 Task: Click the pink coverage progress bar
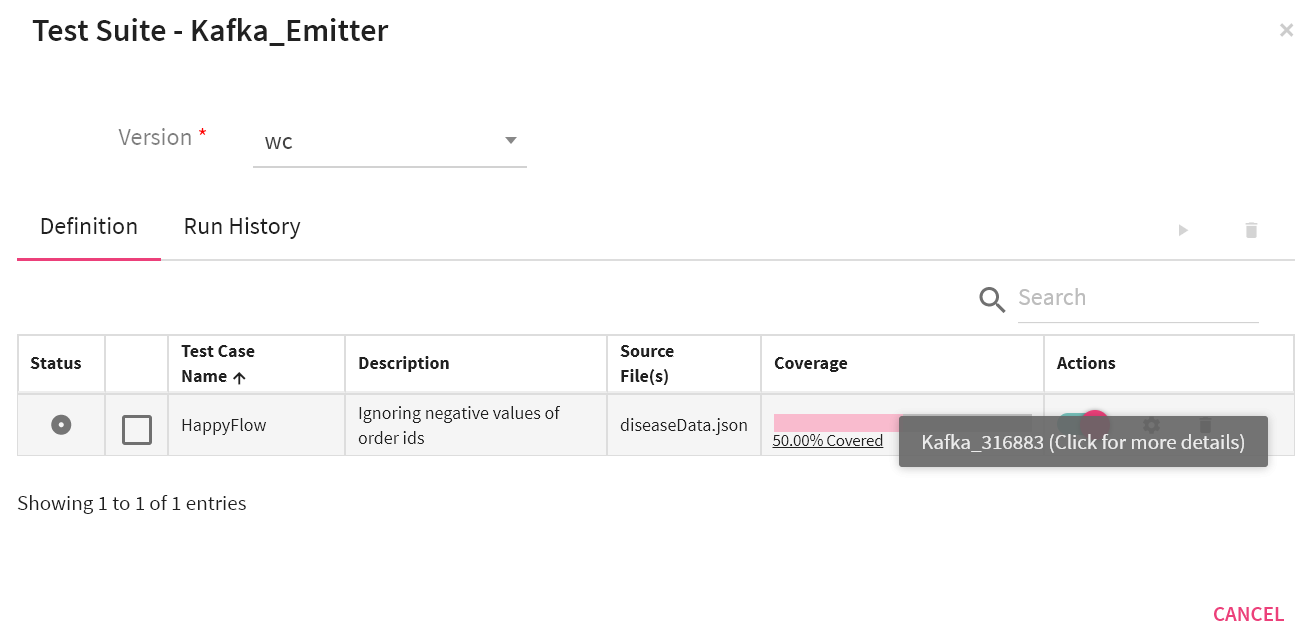click(x=835, y=422)
